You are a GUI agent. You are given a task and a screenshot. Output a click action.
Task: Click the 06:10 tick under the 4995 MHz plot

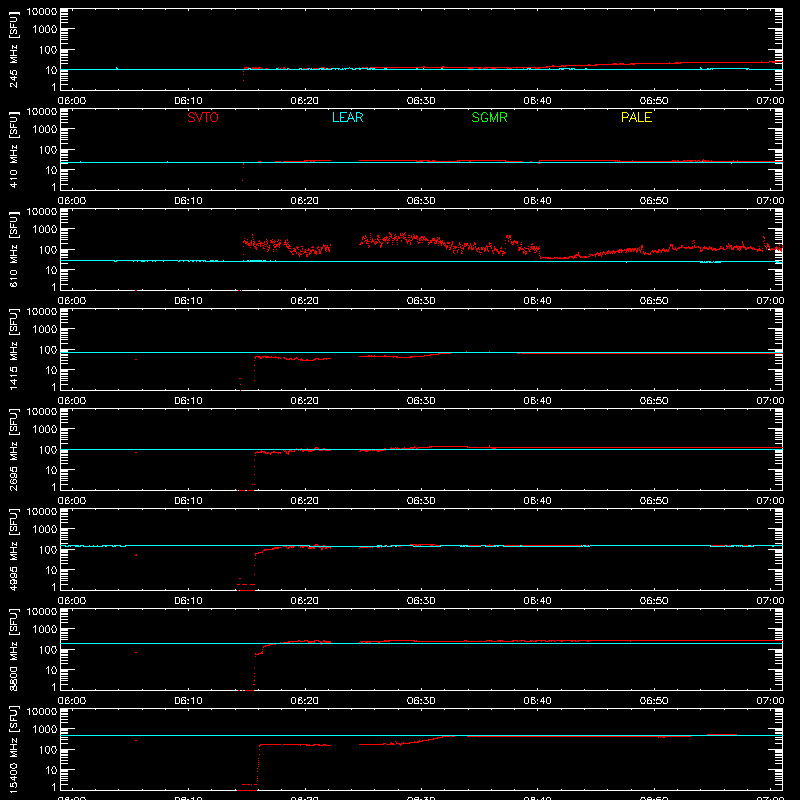pos(188,601)
